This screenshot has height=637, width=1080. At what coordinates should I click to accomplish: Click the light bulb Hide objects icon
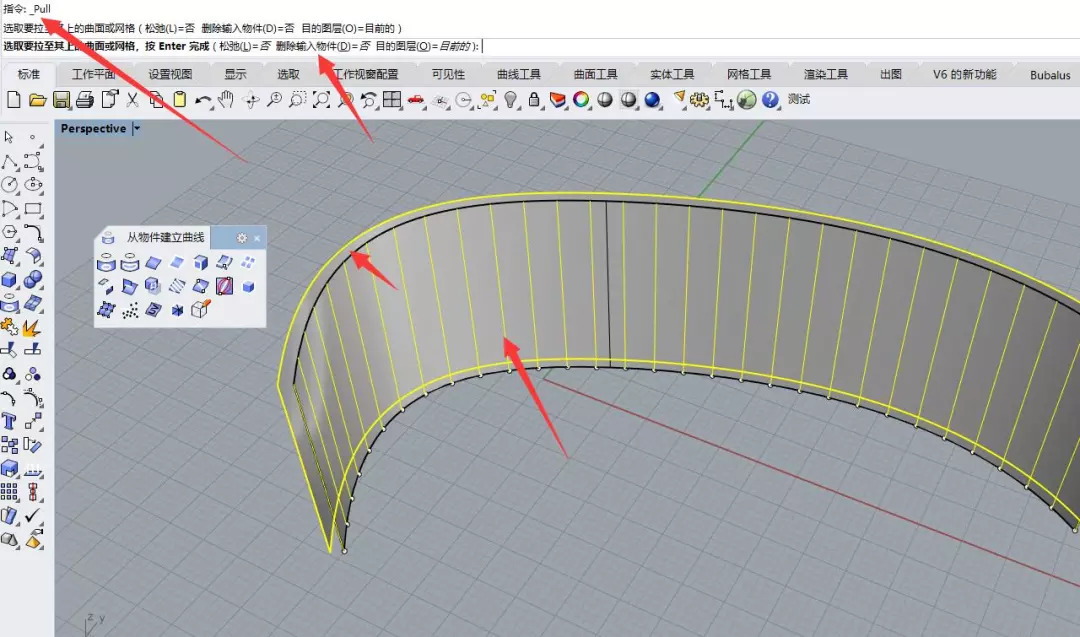tap(511, 99)
